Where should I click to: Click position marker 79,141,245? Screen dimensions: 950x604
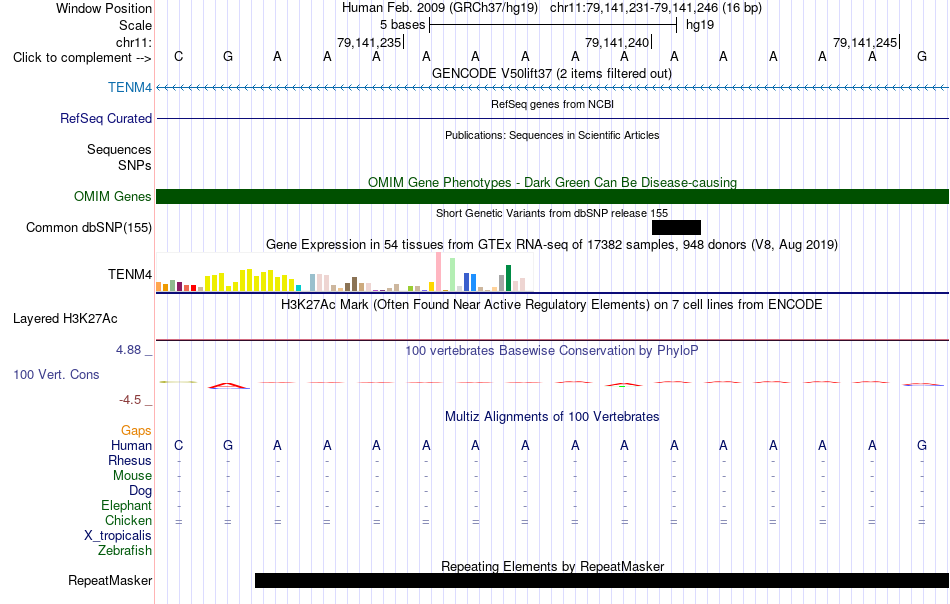coord(866,42)
